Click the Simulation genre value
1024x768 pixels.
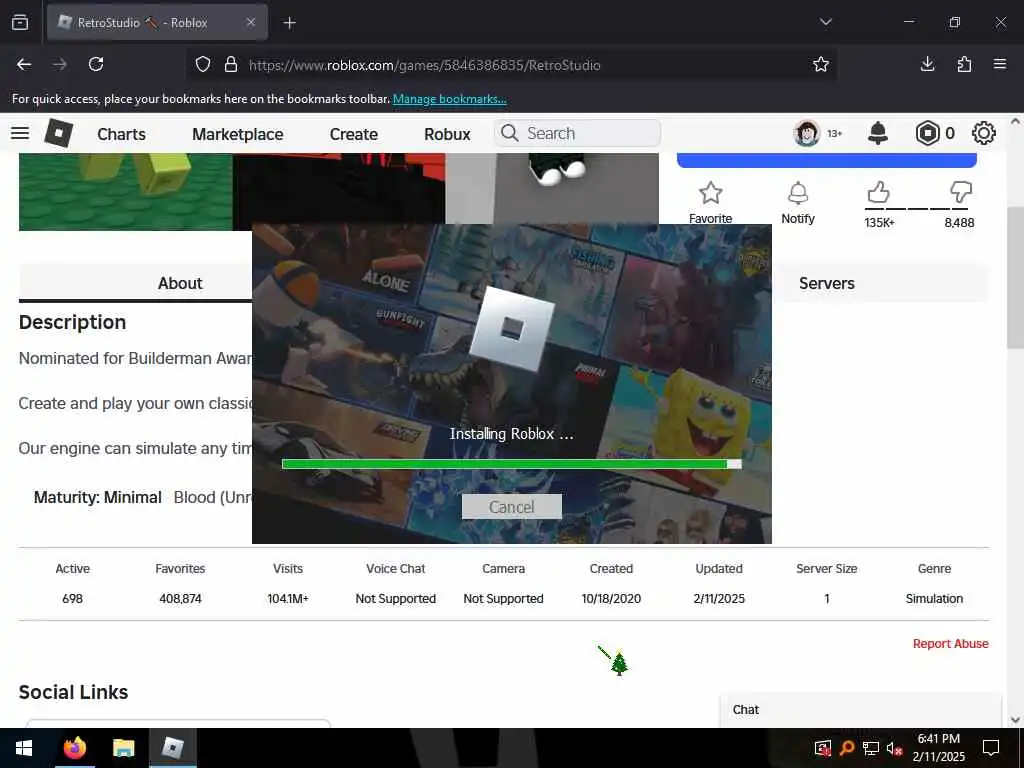click(935, 599)
